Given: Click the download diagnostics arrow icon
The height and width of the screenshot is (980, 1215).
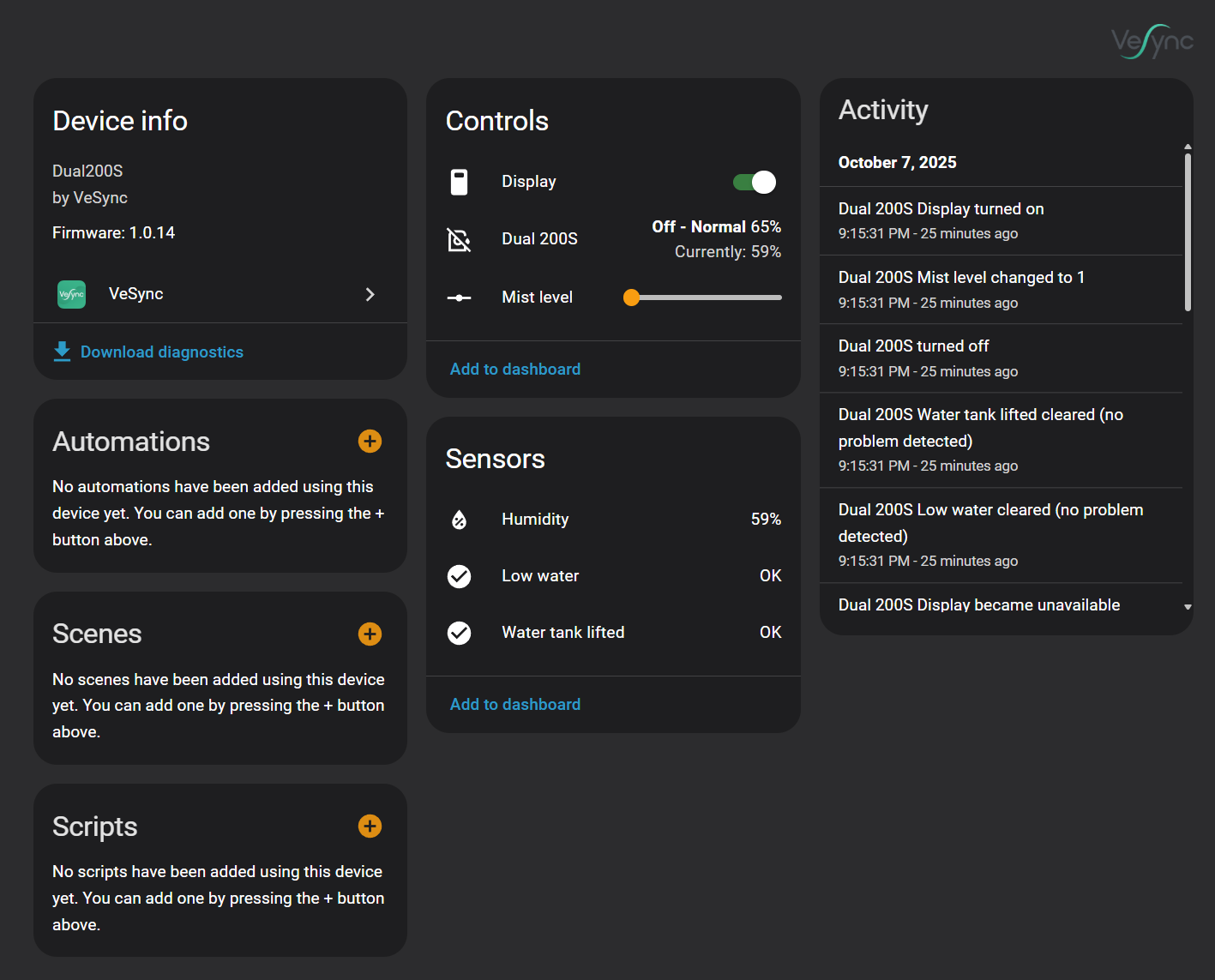Looking at the screenshot, I should coord(62,352).
